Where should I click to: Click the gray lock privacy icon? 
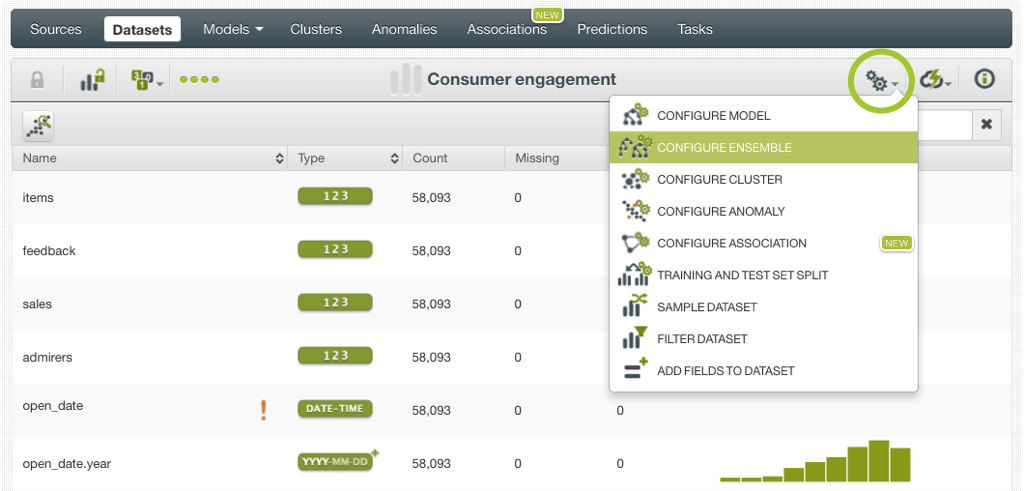coord(37,80)
